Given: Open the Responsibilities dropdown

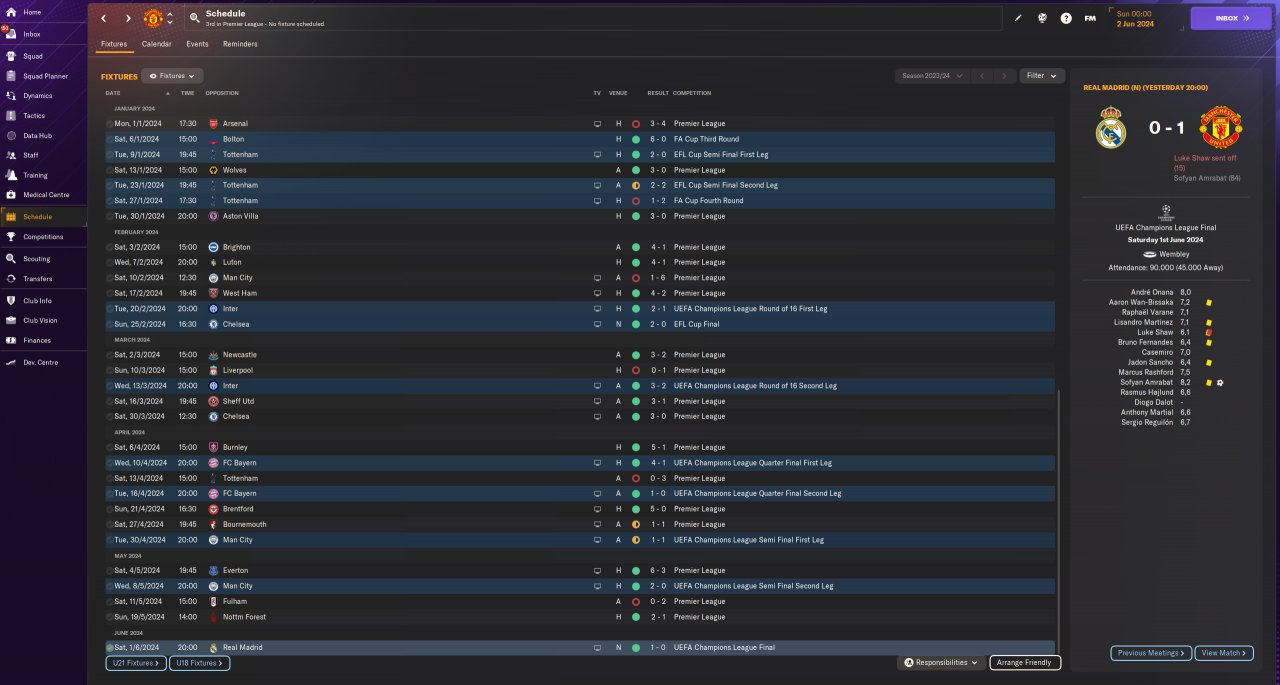Looking at the screenshot, I should point(940,662).
